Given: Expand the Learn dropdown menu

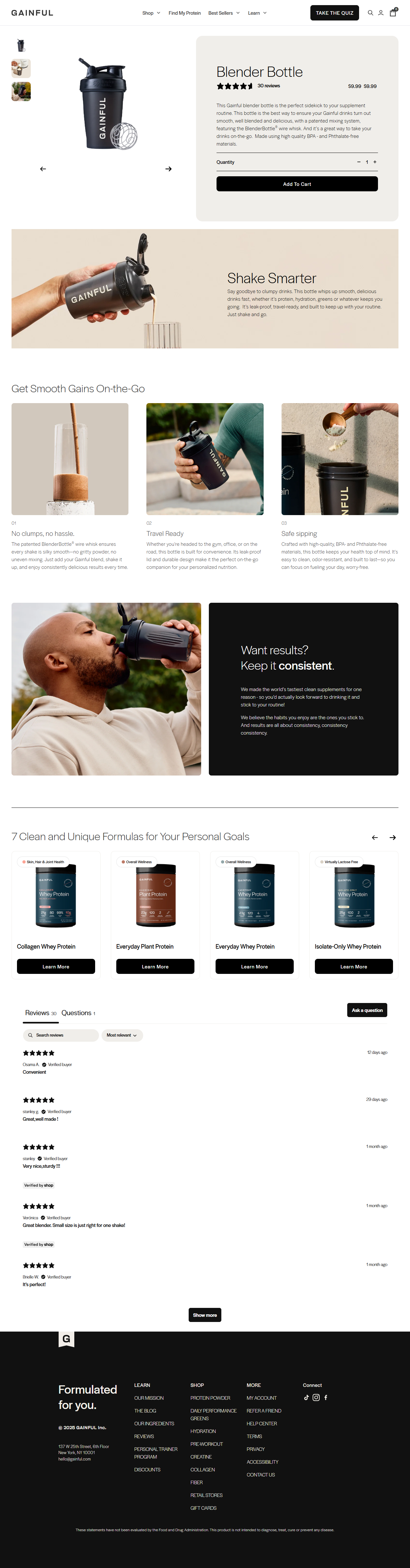Looking at the screenshot, I should click(257, 13).
